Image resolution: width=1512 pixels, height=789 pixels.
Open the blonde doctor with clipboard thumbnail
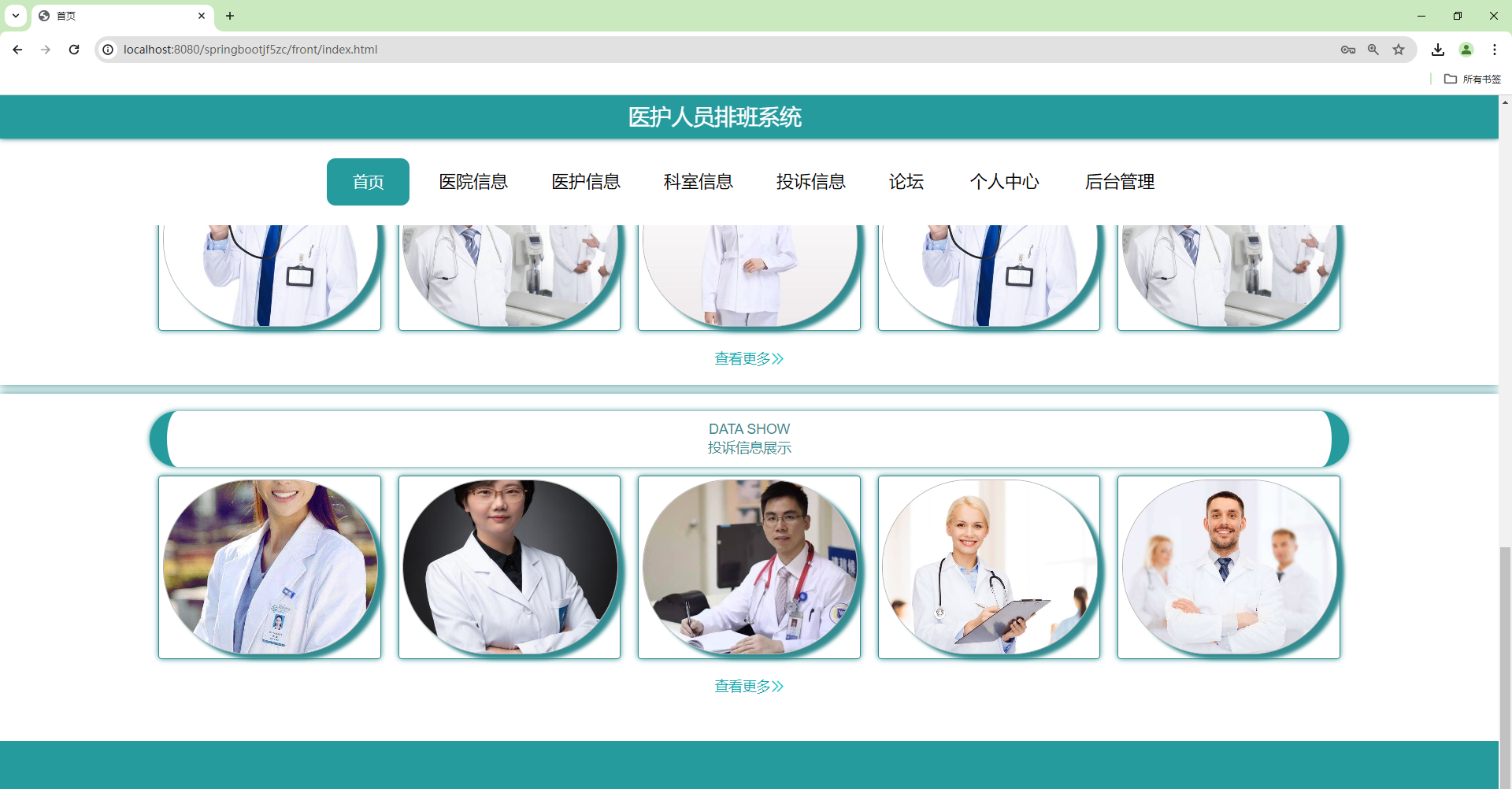pos(989,567)
